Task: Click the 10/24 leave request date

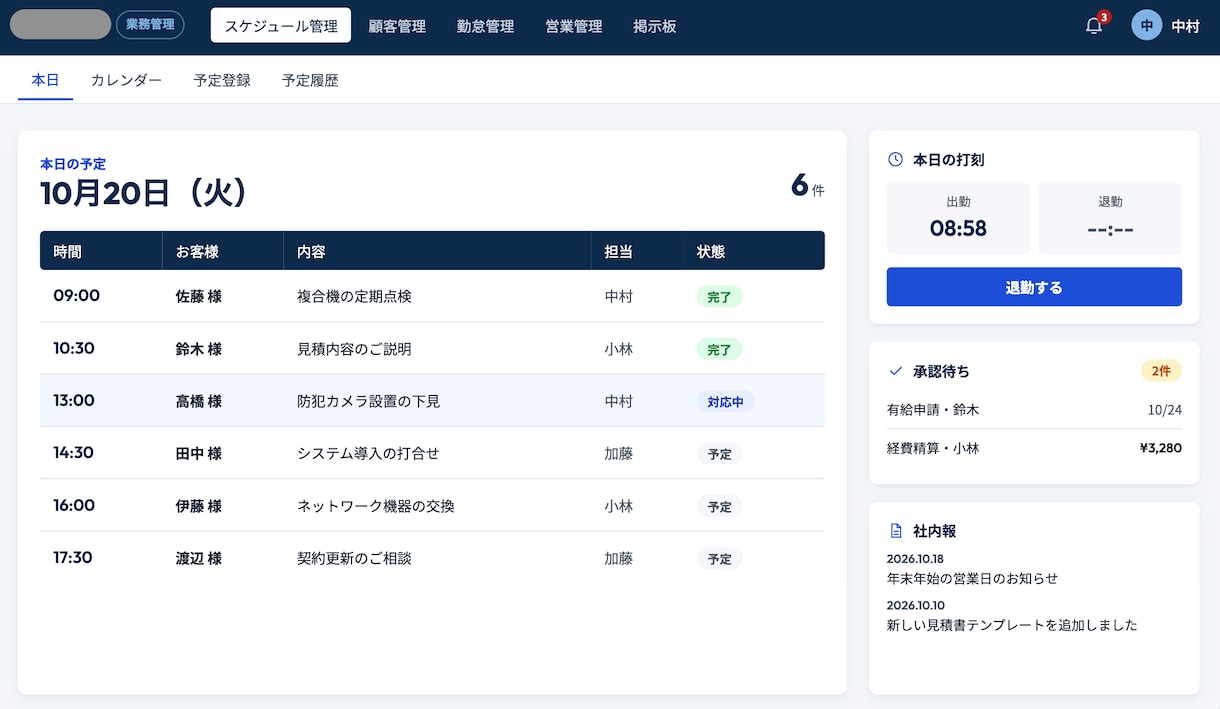Action: click(x=1165, y=410)
